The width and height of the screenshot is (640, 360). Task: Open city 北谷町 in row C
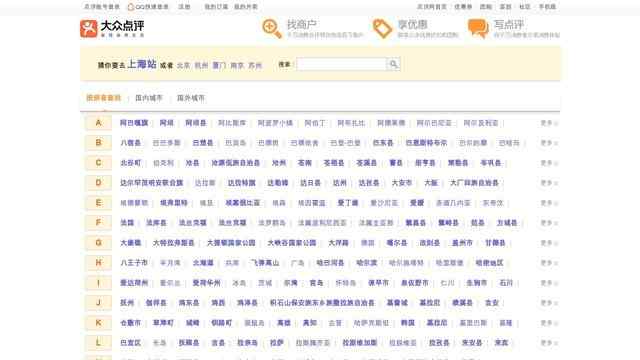pyautogui.click(x=131, y=163)
